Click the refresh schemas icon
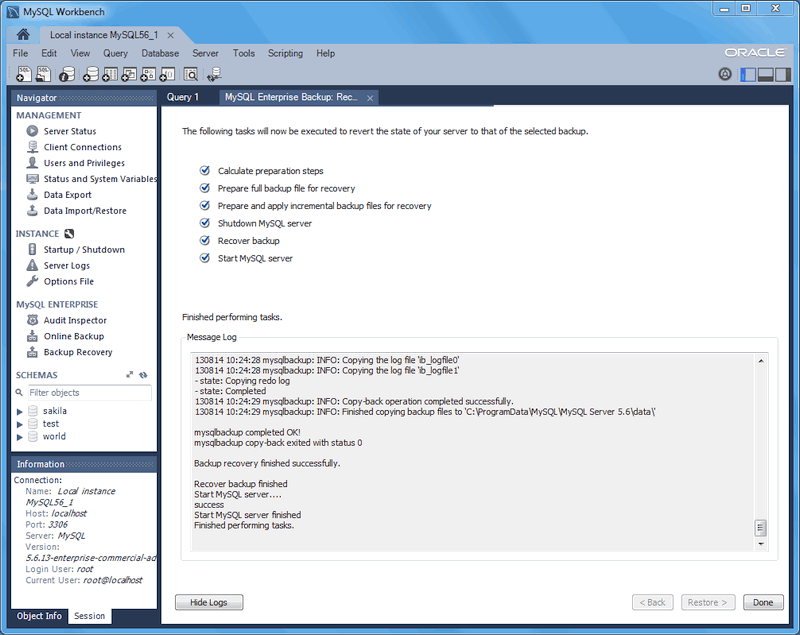The width and height of the screenshot is (800, 635). (x=143, y=374)
